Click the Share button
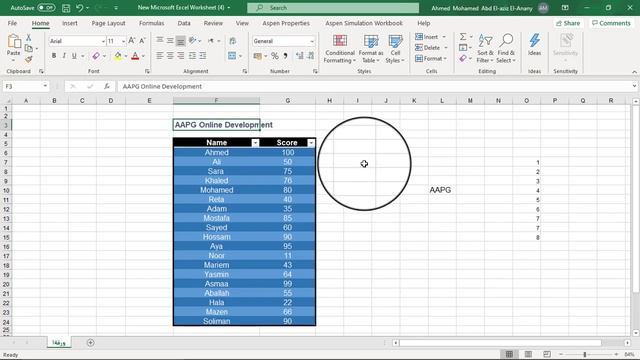Image resolution: width=640 pixels, height=360 pixels. point(568,23)
